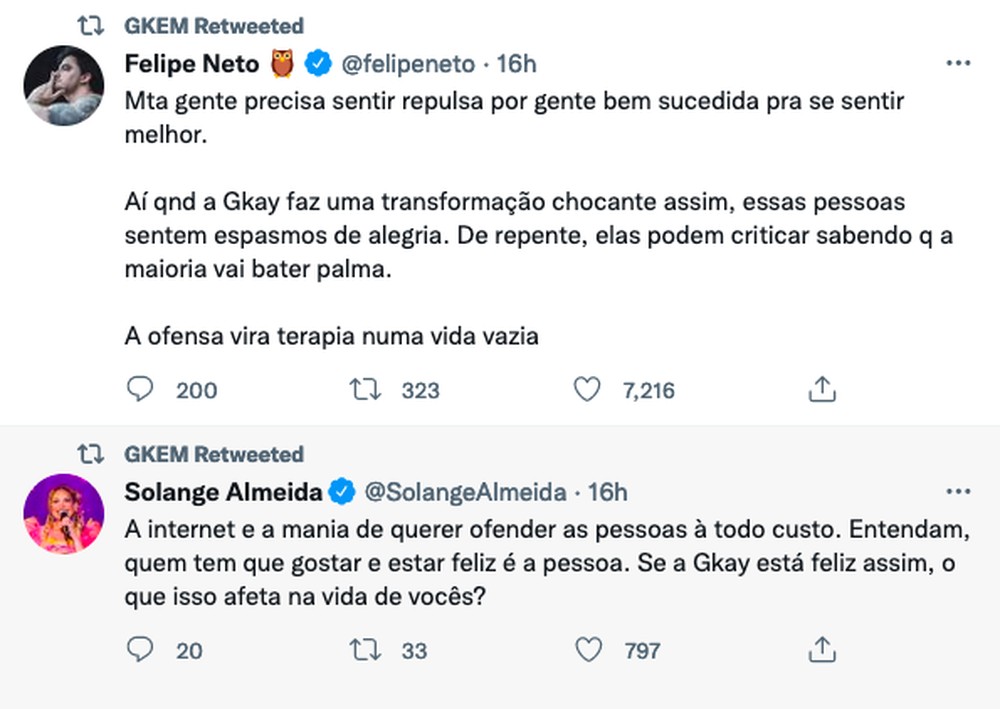
Task: Reply to Solange Almeida's tweet
Action: pyautogui.click(x=141, y=651)
